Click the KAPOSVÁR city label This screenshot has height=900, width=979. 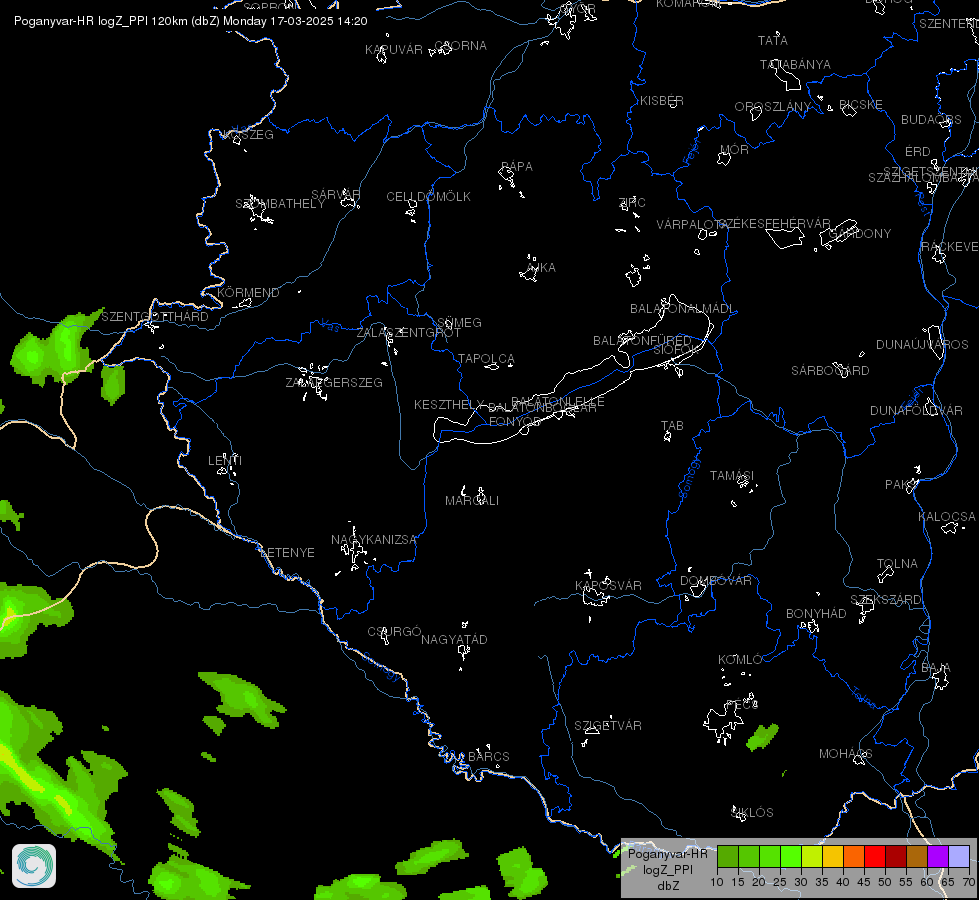pyautogui.click(x=608, y=586)
